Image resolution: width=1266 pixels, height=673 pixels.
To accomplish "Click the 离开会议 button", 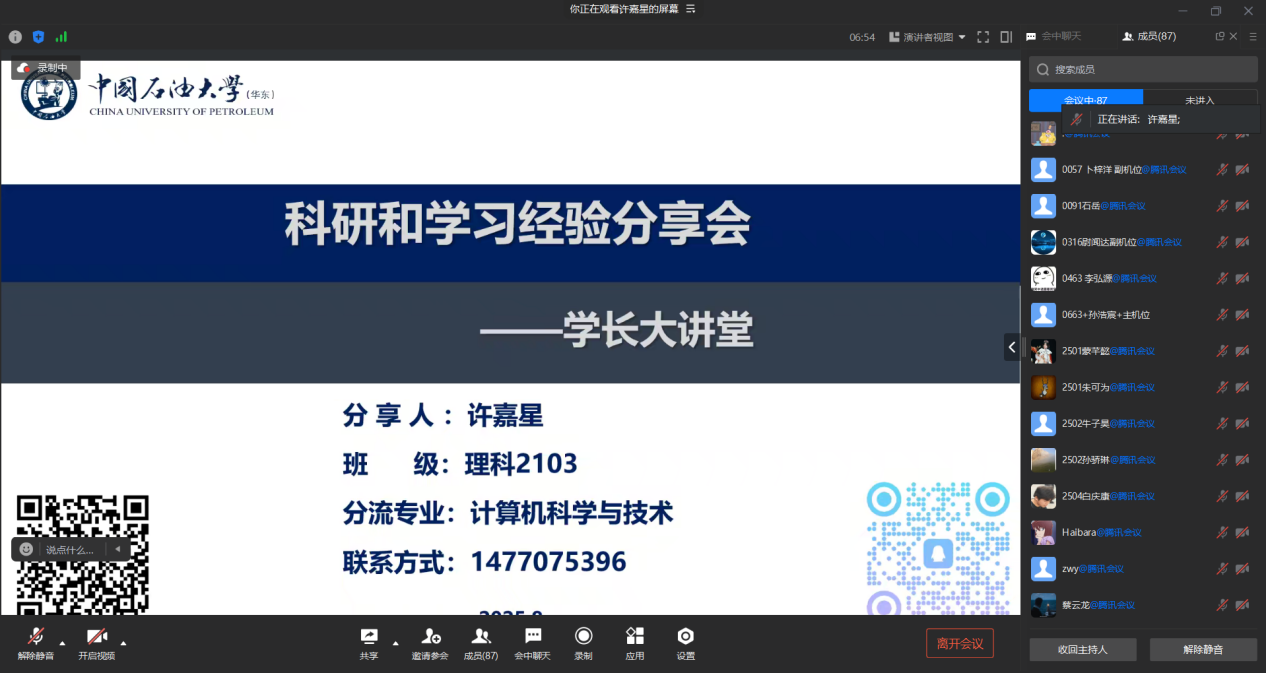I will click(959, 643).
